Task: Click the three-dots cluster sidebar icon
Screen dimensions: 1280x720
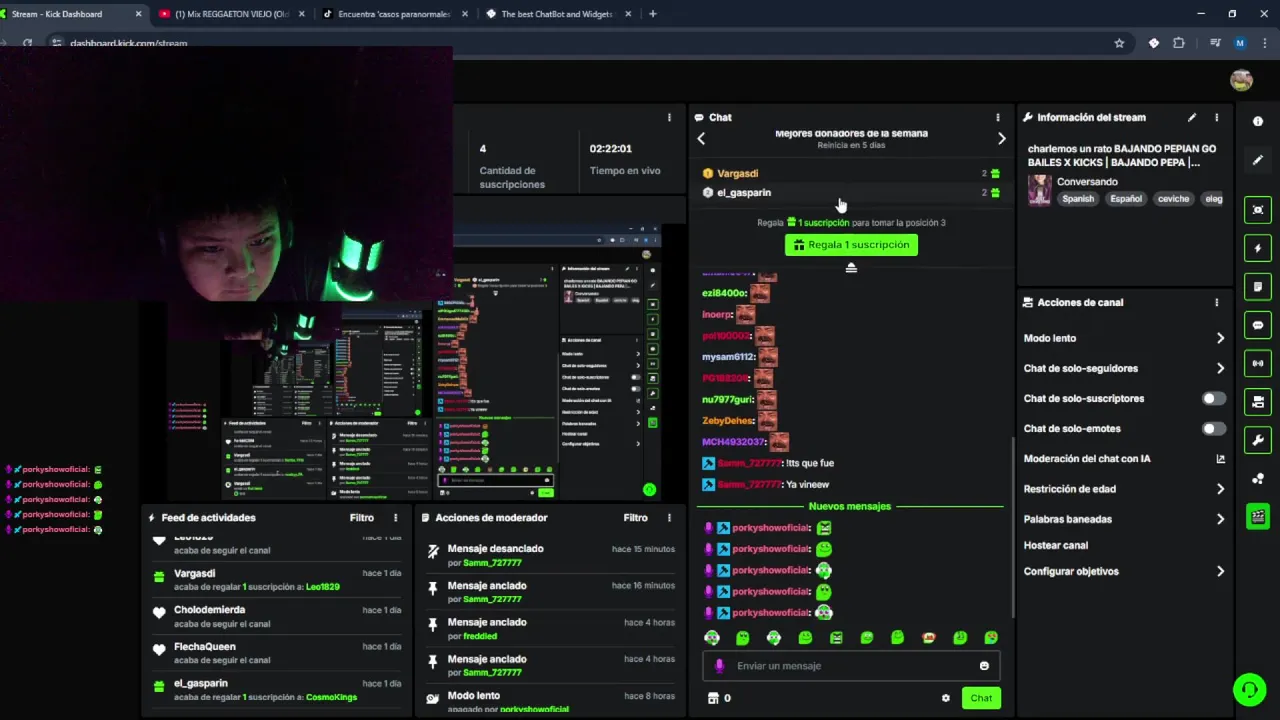Action: 1258,479
